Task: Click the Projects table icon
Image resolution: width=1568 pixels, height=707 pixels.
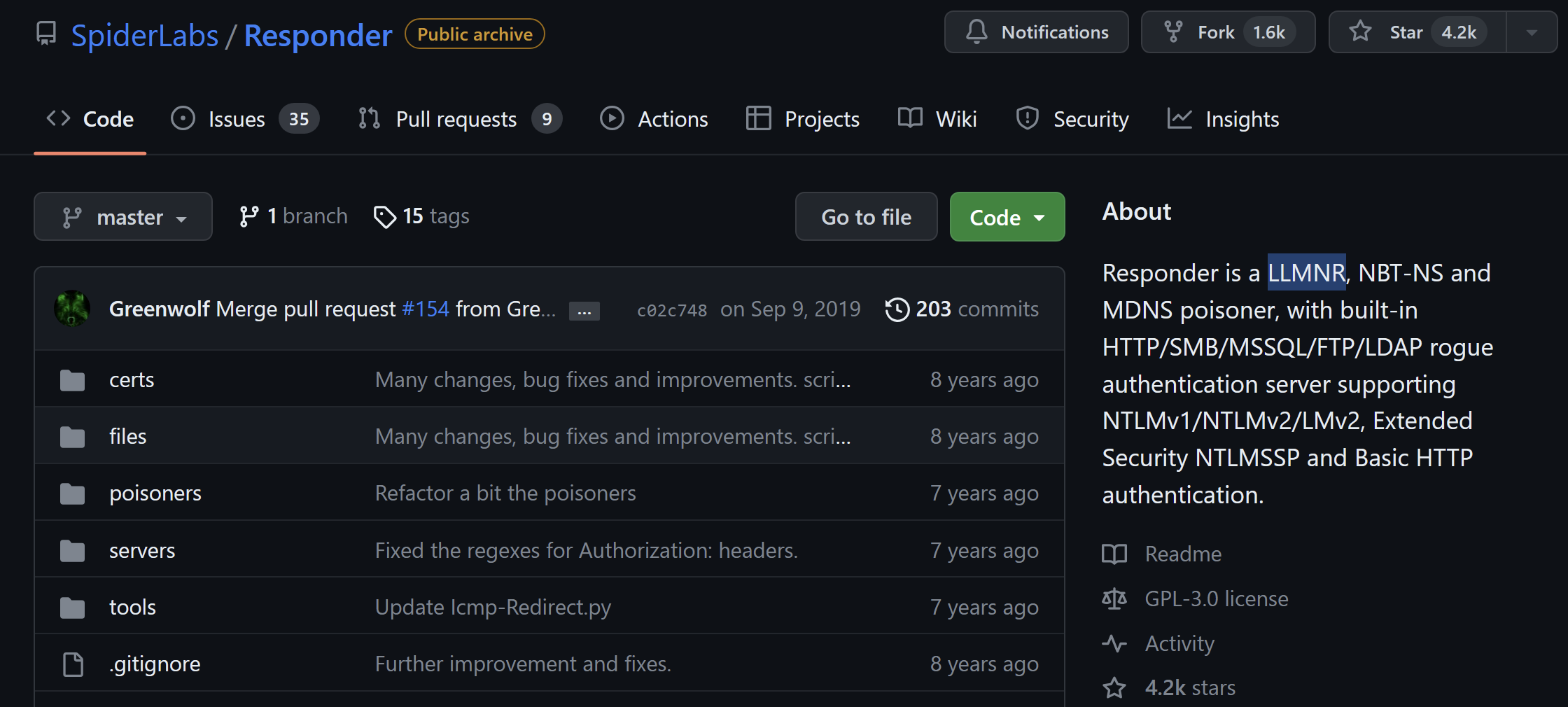Action: [x=758, y=118]
